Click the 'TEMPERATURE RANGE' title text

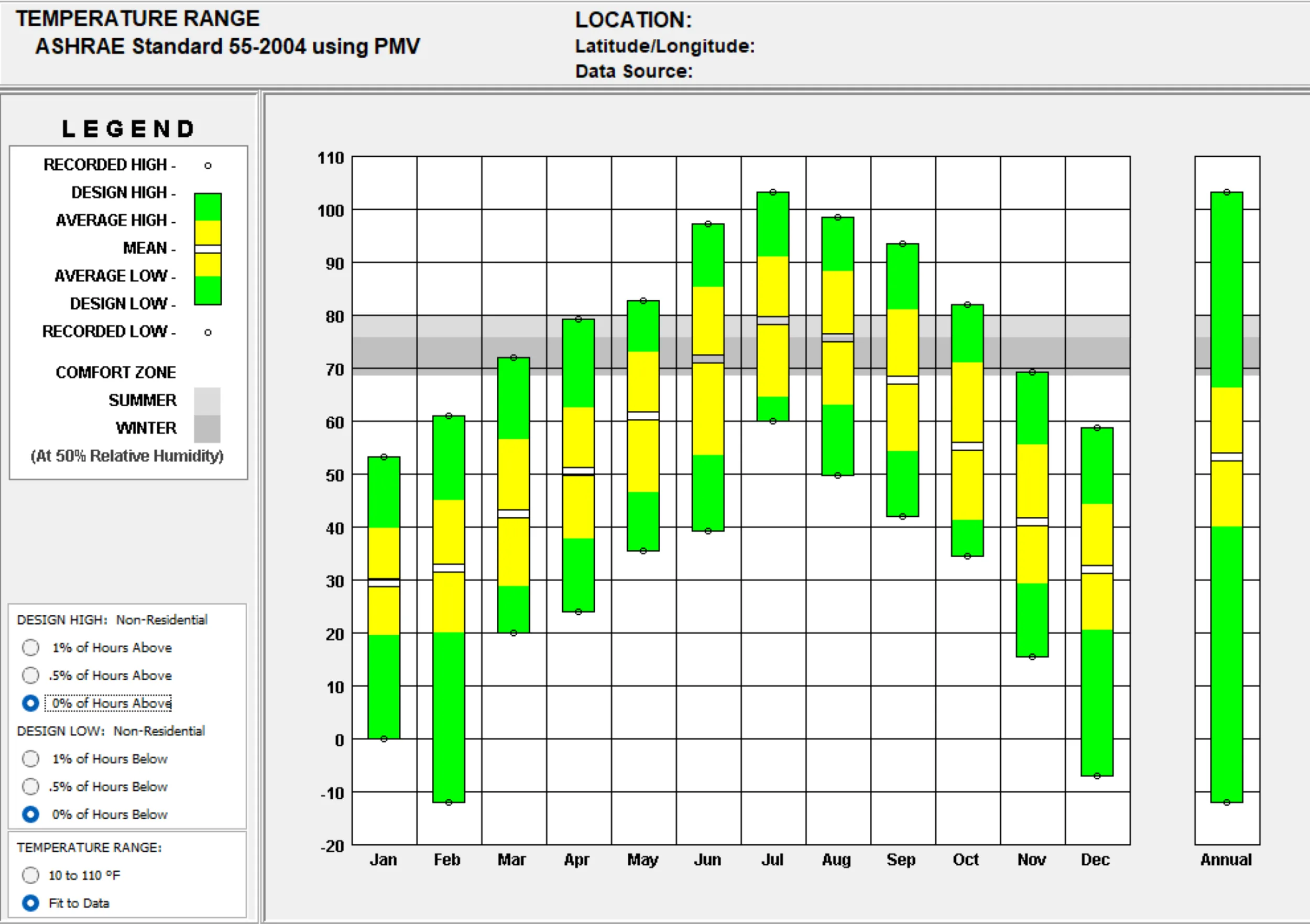pyautogui.click(x=137, y=18)
